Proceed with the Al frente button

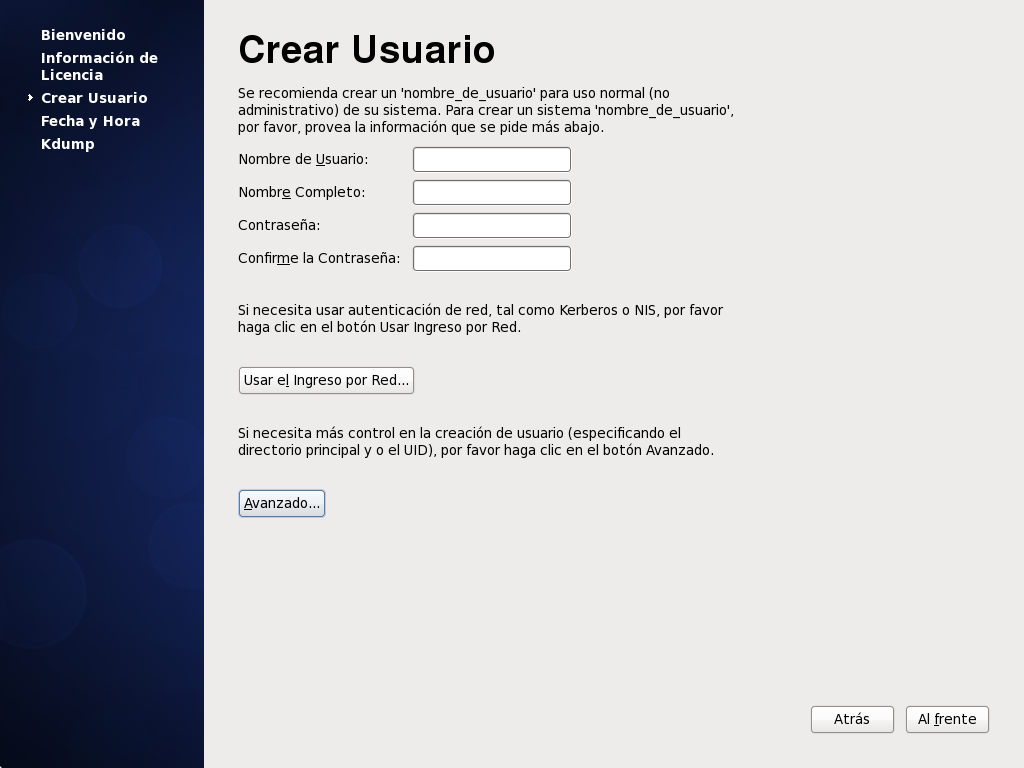click(x=947, y=720)
